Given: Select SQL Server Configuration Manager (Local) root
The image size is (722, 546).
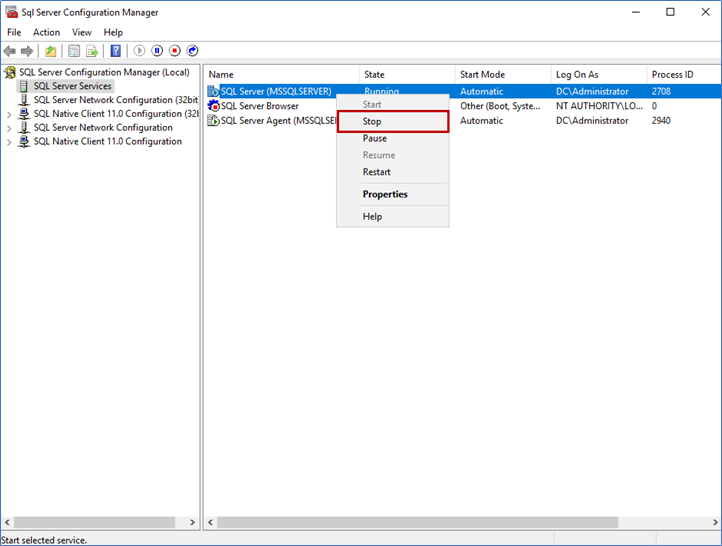Looking at the screenshot, I should point(104,72).
